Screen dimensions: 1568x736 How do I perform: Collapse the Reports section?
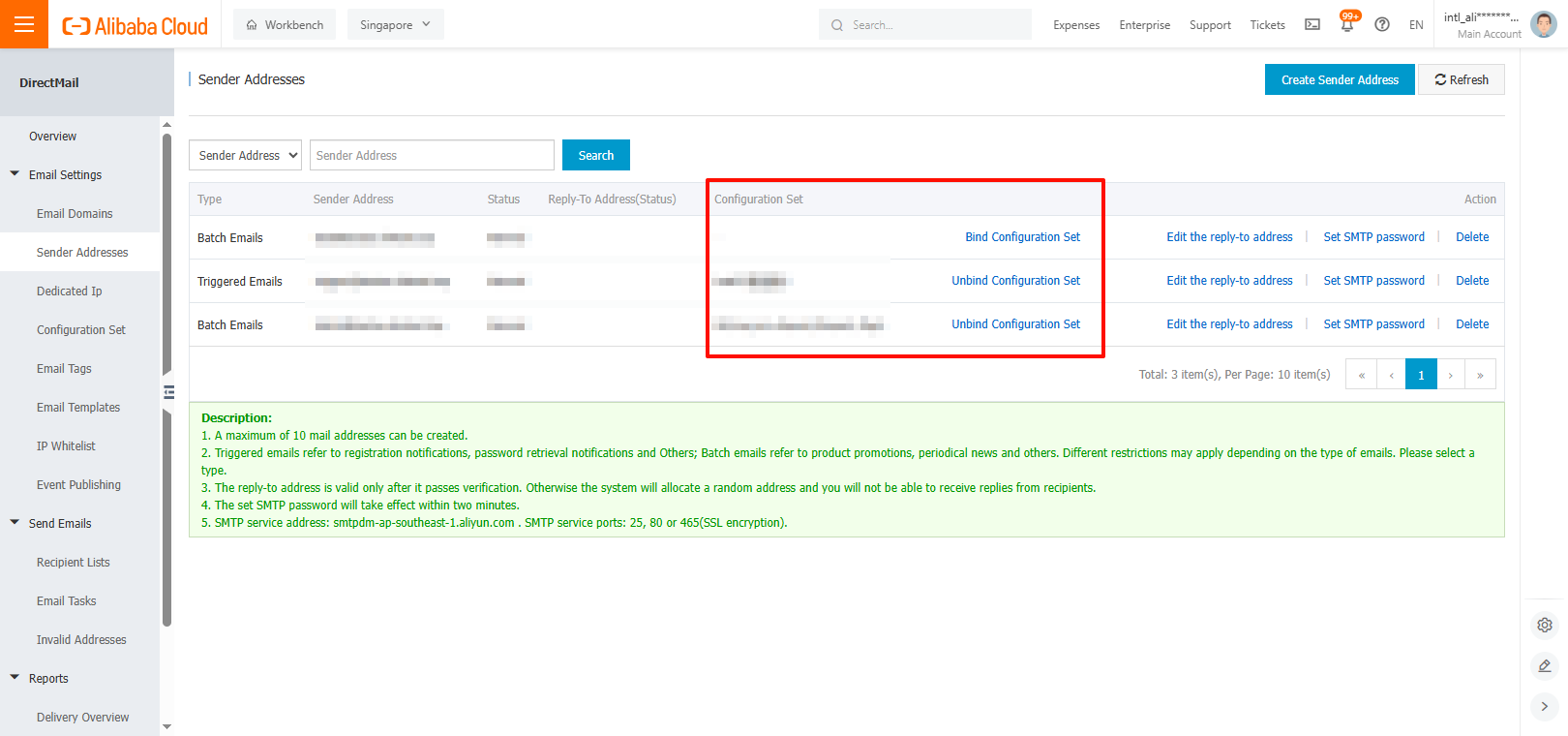coord(15,678)
